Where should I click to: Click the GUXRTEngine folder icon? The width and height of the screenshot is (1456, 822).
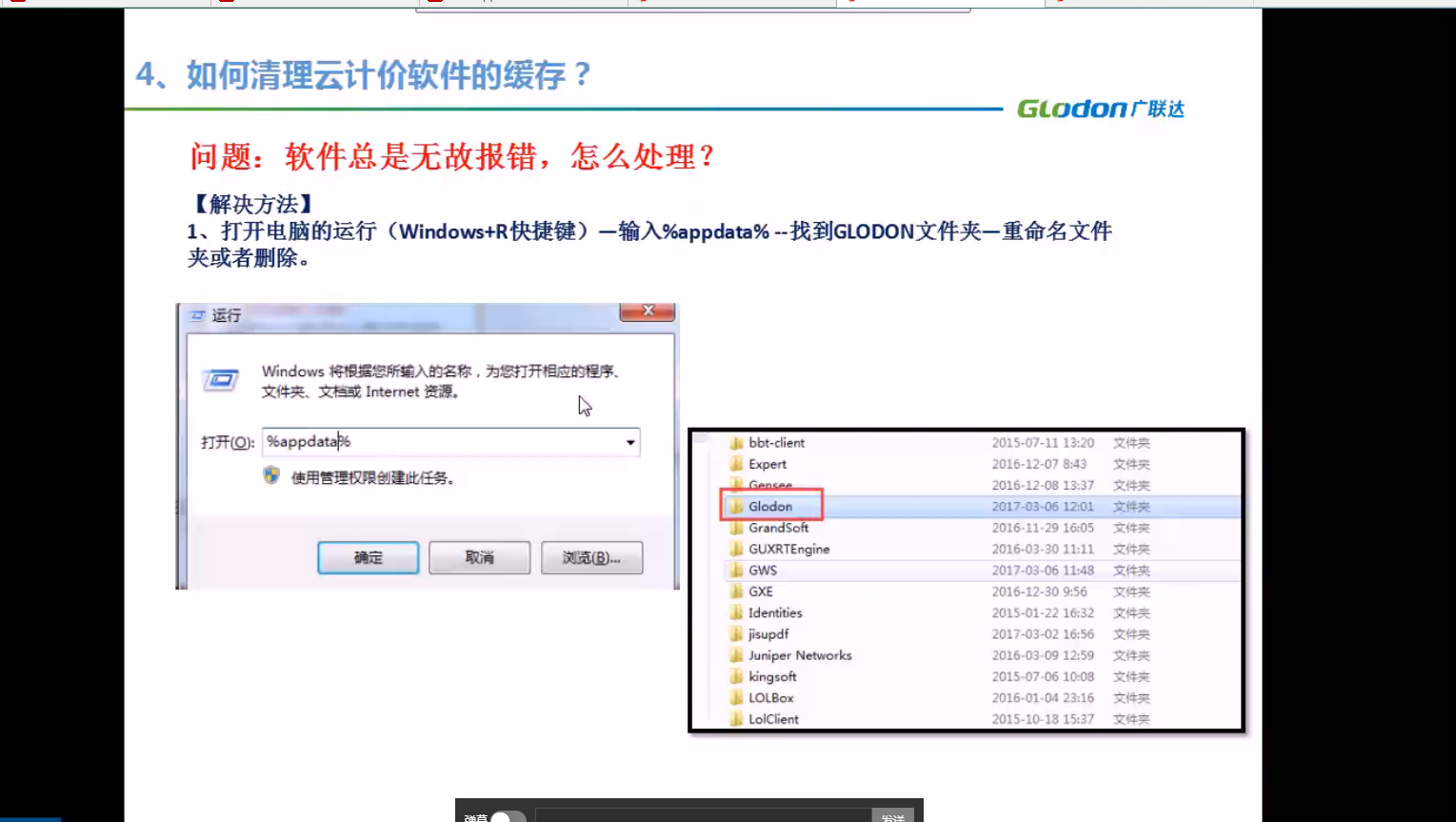pyautogui.click(x=736, y=549)
